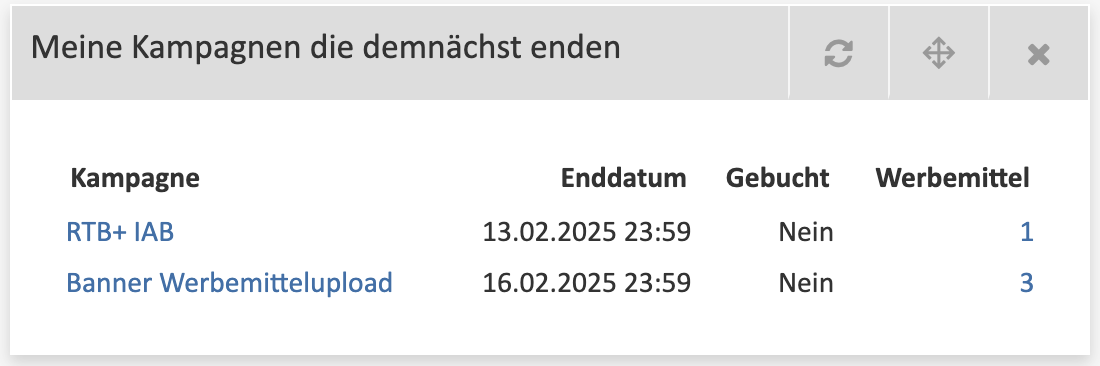Select the 16.02.2025 end date cell
This screenshot has height=366, width=1100.
[x=586, y=283]
